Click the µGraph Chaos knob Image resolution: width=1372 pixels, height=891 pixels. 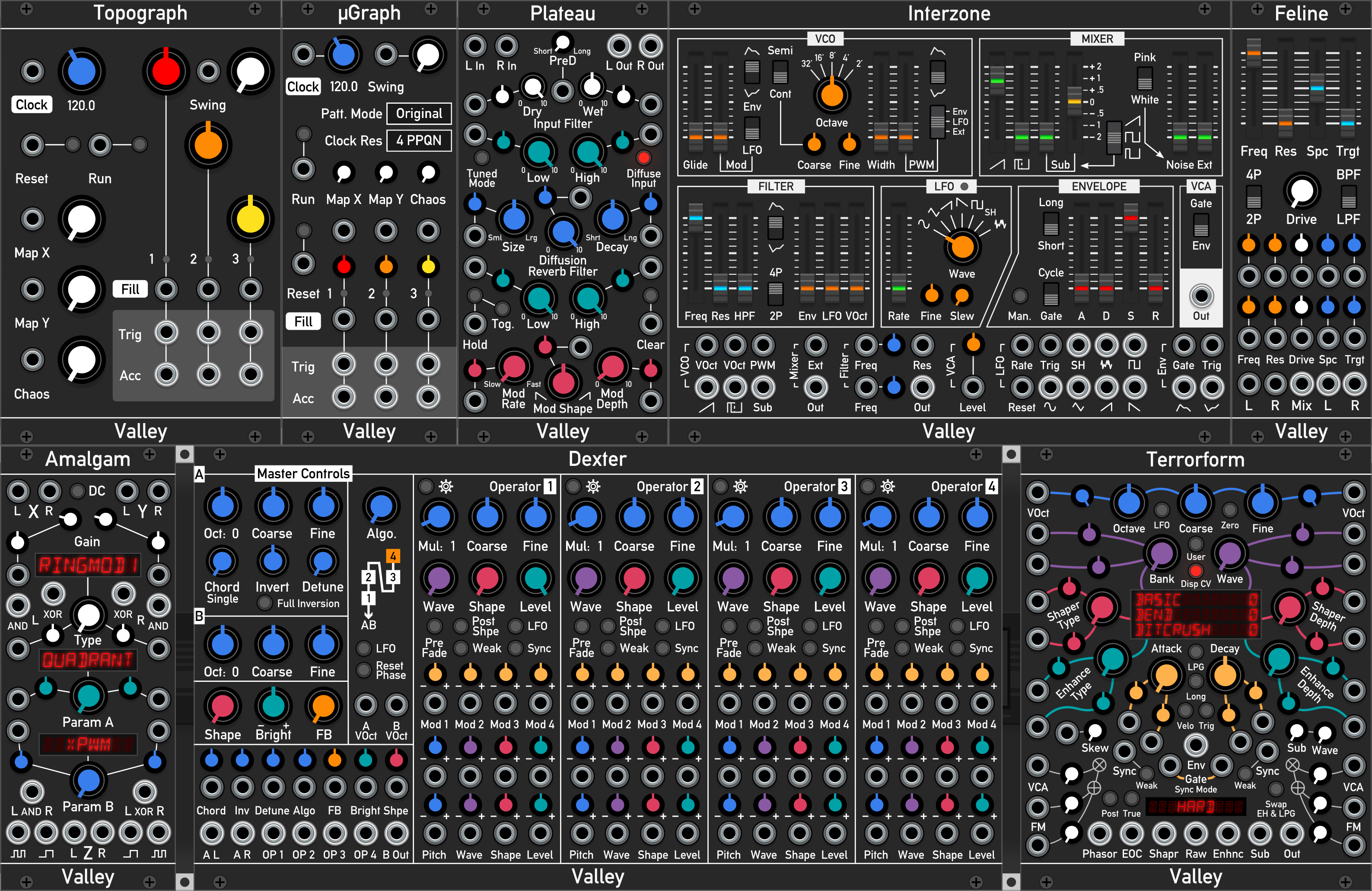pos(428,173)
